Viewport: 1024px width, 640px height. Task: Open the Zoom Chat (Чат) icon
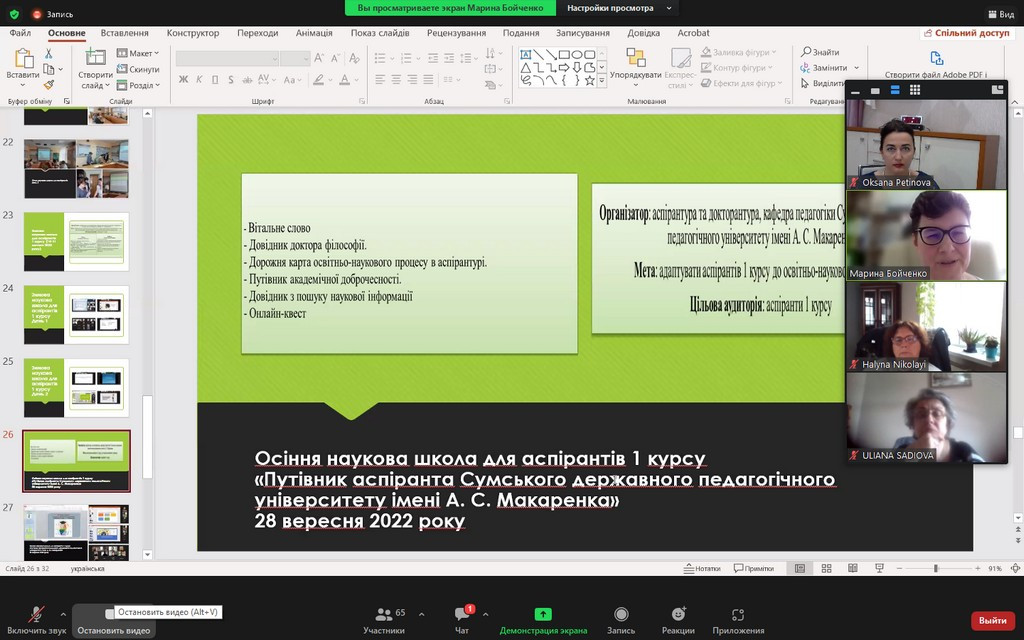click(x=462, y=614)
